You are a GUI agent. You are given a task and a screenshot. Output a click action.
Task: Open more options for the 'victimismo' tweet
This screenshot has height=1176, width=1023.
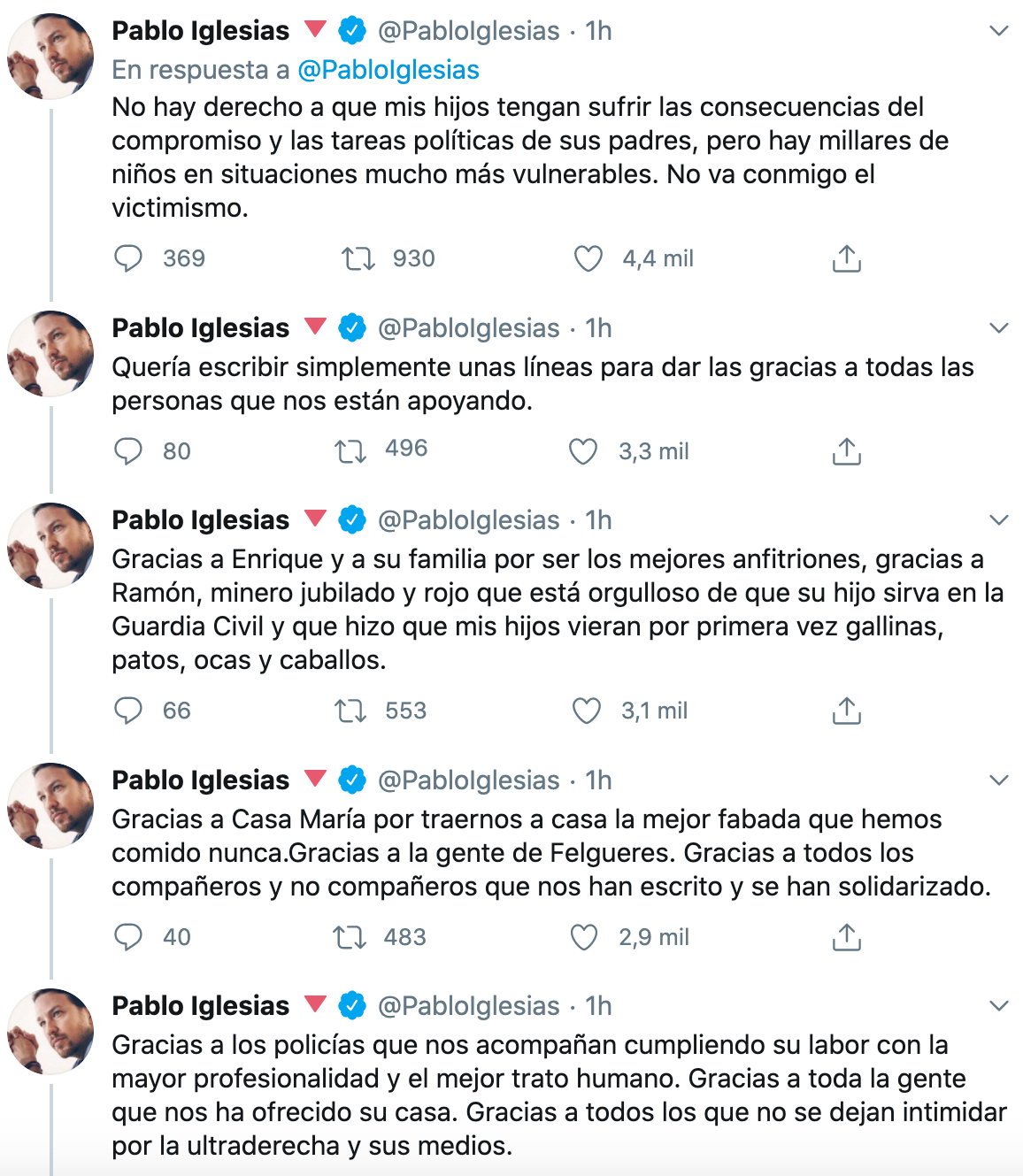pos(998,32)
